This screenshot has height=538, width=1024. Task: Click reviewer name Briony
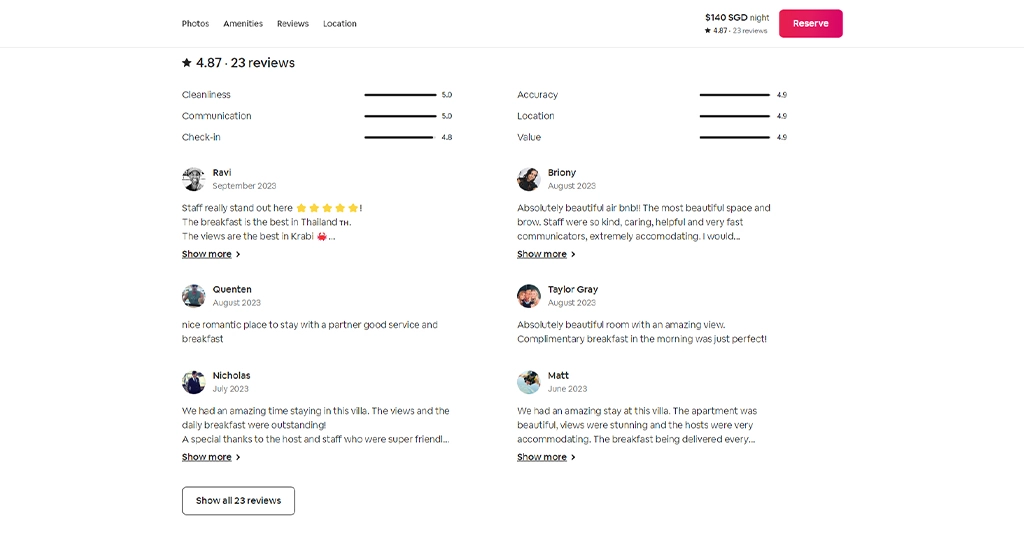click(562, 172)
